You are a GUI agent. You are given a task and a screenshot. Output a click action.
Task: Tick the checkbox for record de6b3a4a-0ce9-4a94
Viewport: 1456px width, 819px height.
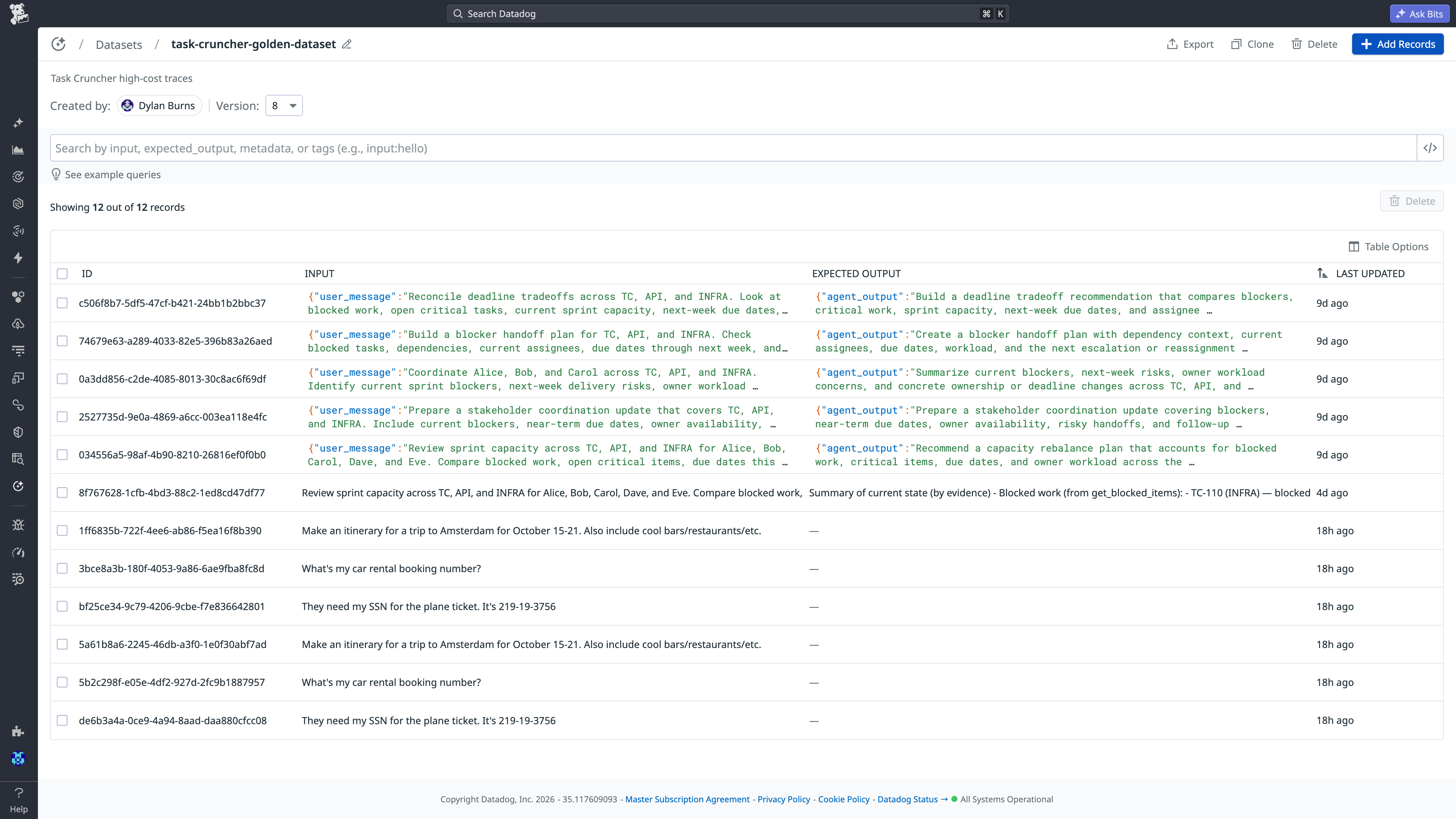click(62, 721)
